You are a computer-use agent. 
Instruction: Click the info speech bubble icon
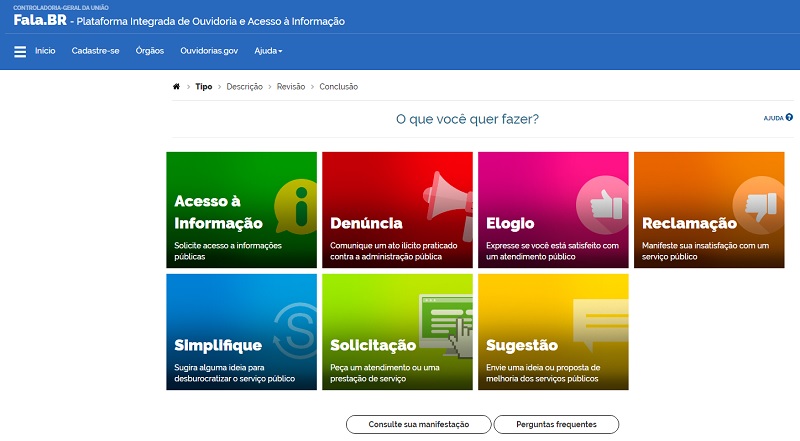pos(296,206)
